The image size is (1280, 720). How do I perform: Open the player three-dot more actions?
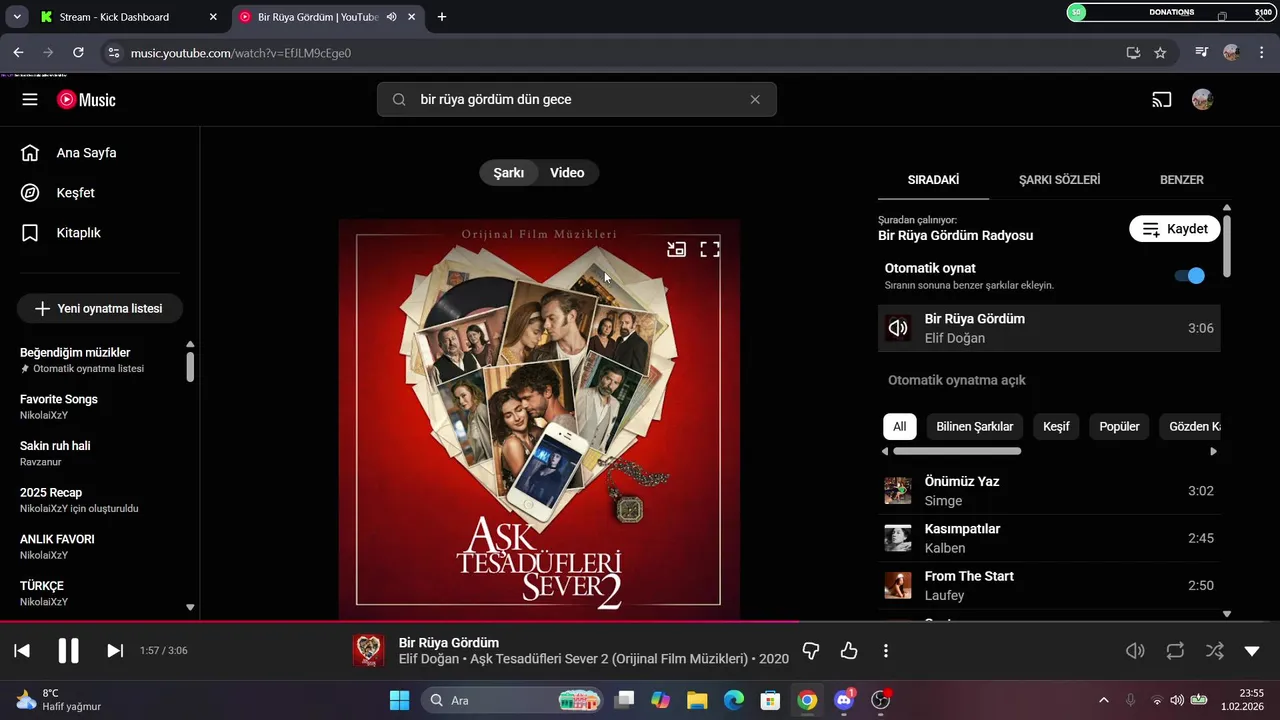[886, 651]
